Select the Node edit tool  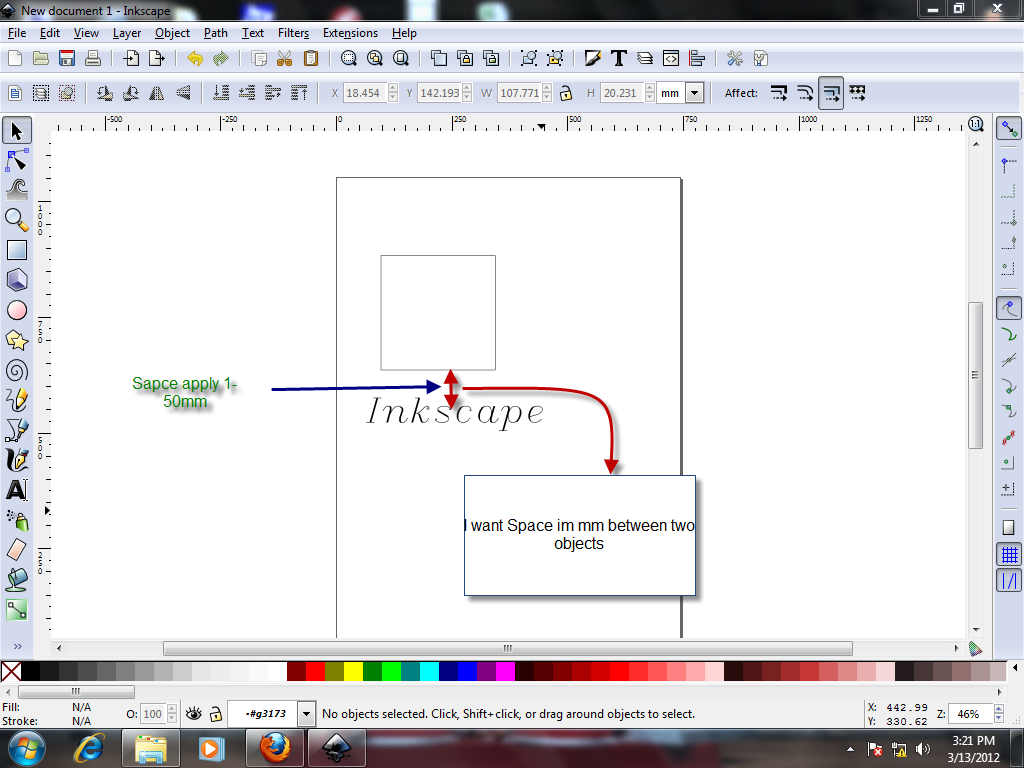coord(17,160)
